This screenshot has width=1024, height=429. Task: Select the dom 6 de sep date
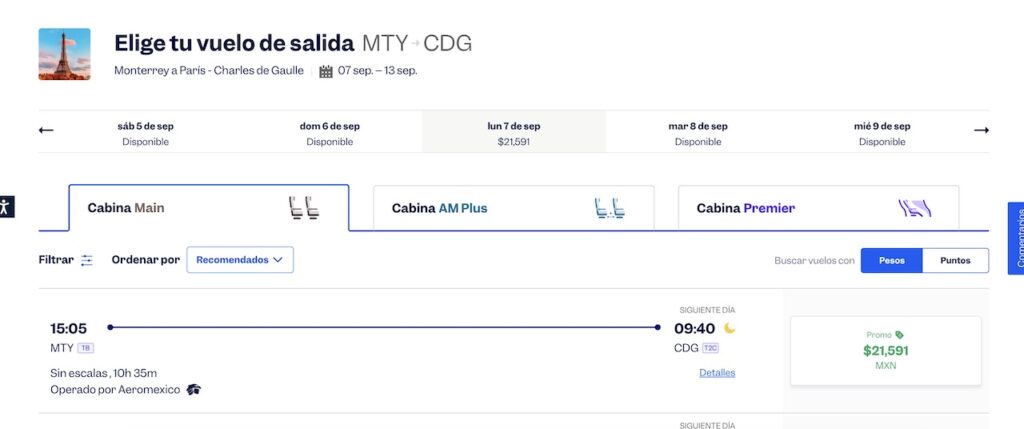coord(330,133)
